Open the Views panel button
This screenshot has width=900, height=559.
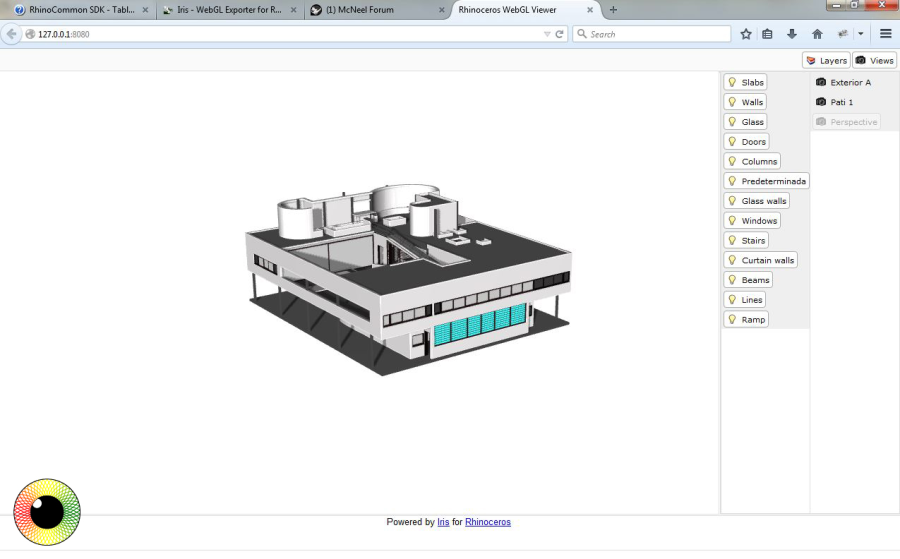(874, 60)
